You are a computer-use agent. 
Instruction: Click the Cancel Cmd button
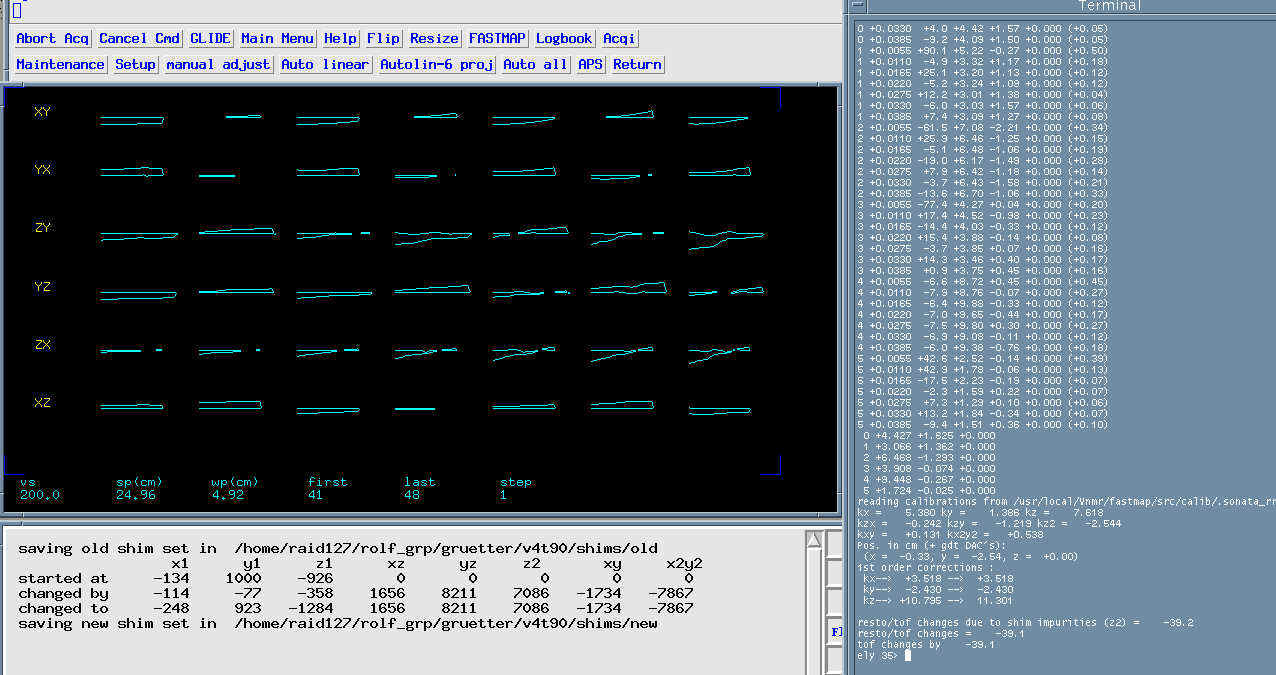[139, 38]
